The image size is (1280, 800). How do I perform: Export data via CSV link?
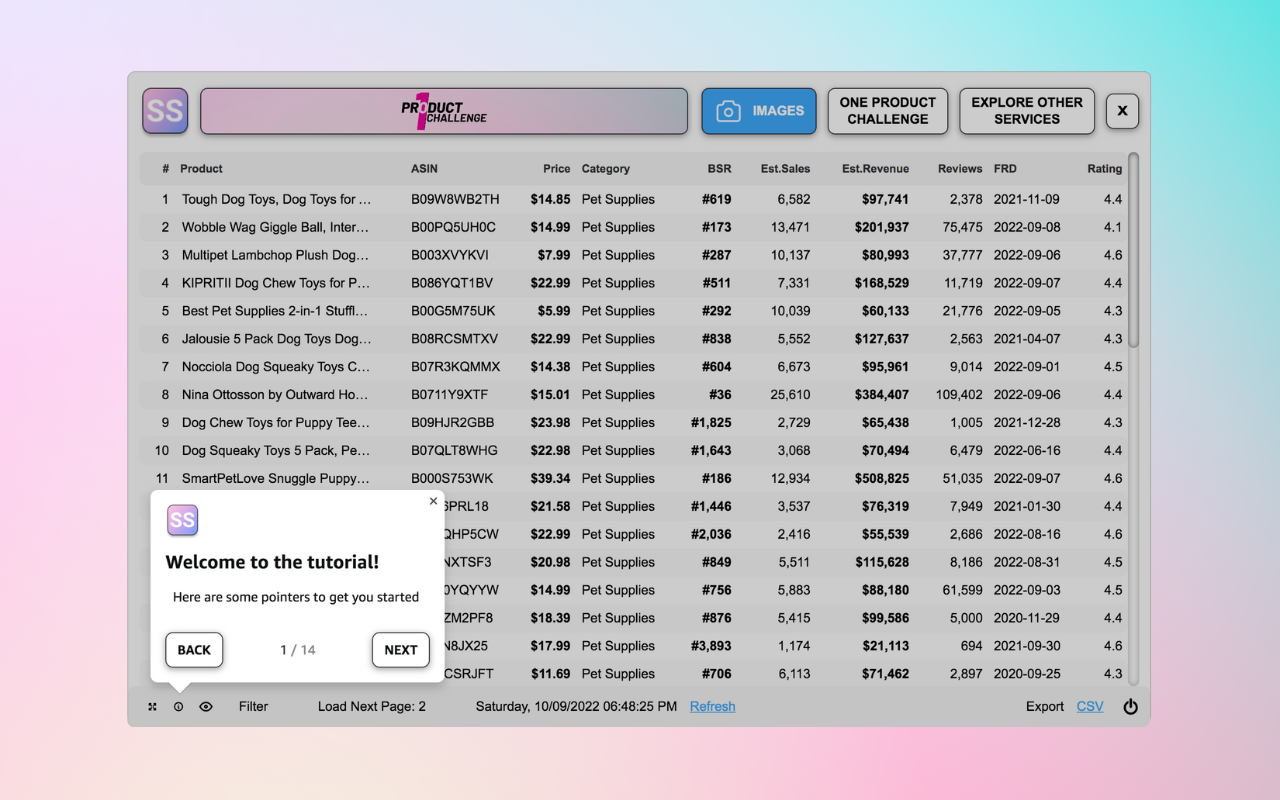1090,707
